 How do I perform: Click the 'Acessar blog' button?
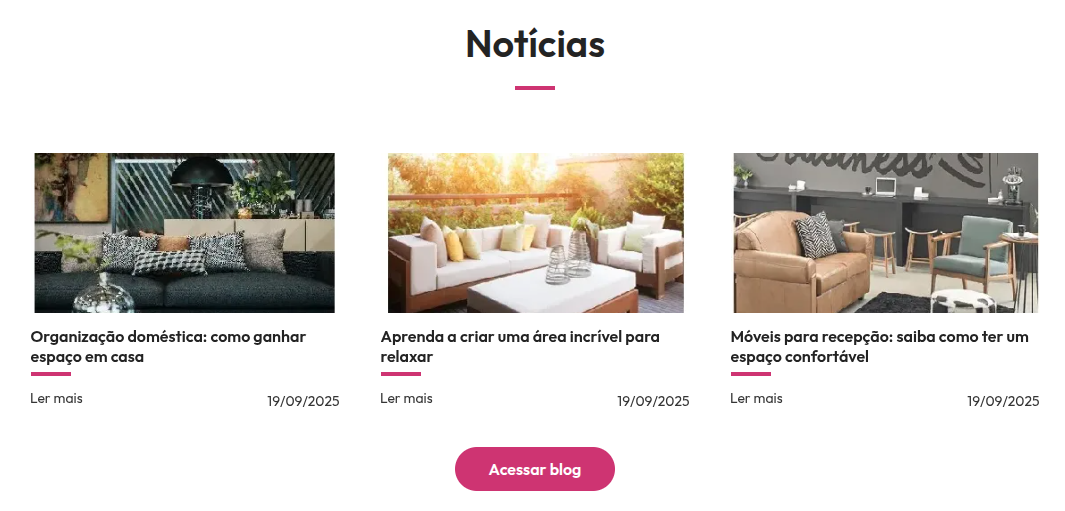coord(535,470)
